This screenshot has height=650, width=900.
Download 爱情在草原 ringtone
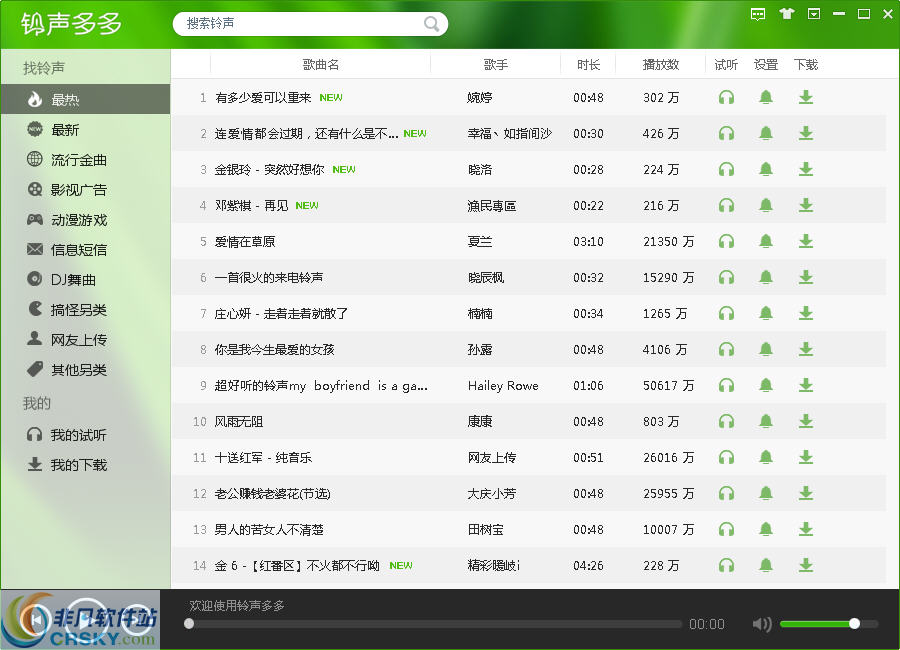806,242
